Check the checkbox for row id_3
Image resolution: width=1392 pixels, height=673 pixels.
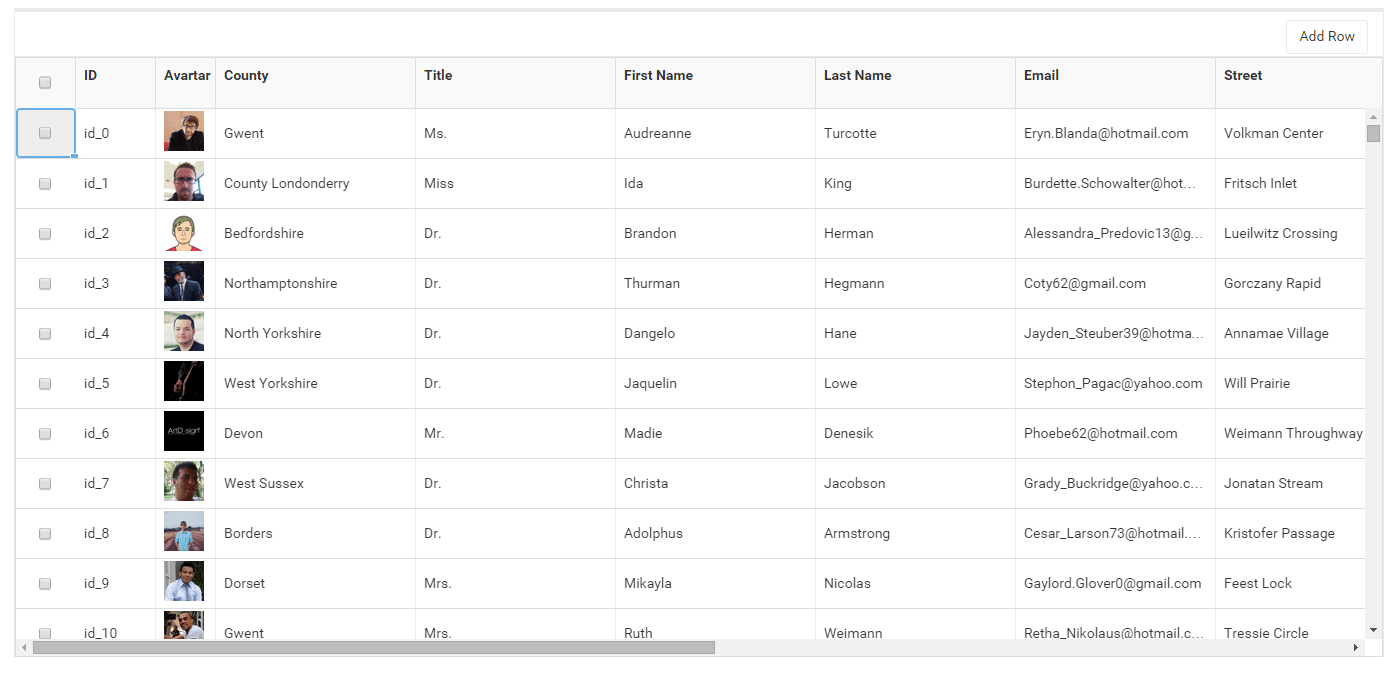(x=45, y=283)
